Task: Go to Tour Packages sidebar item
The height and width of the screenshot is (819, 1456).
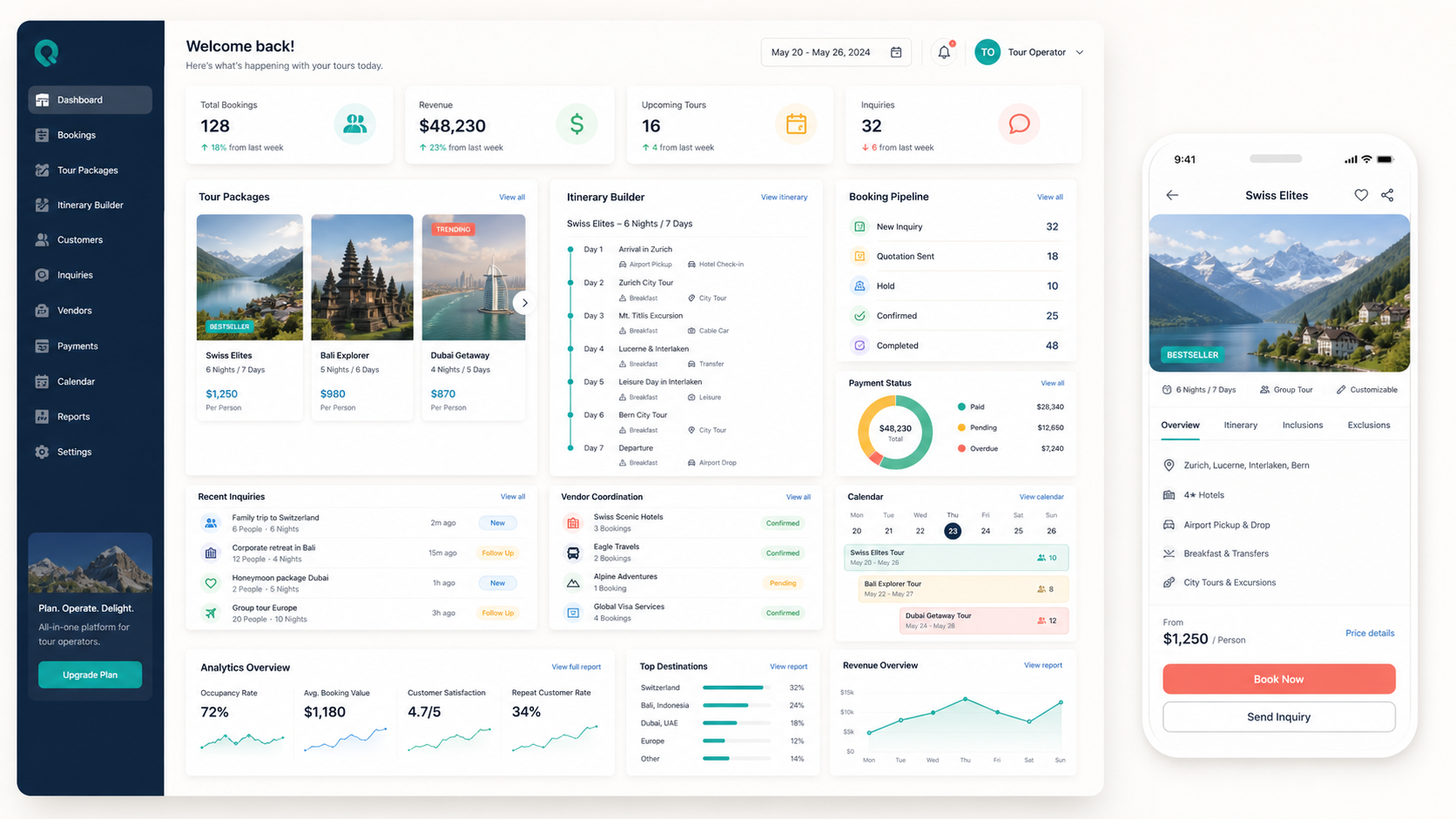Action: [x=87, y=171]
